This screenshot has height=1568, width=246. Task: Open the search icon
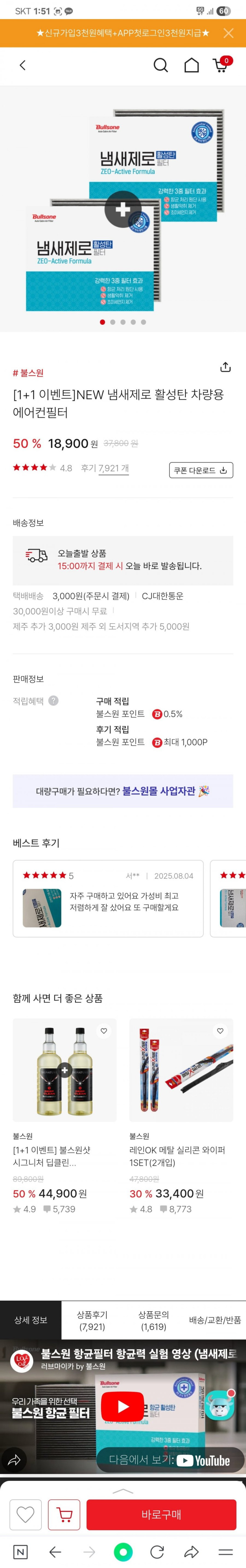(161, 65)
